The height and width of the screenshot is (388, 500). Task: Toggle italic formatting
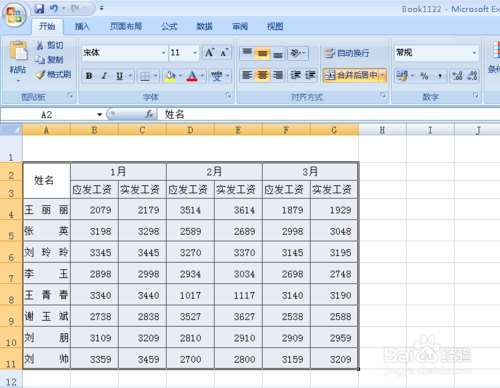(104, 76)
